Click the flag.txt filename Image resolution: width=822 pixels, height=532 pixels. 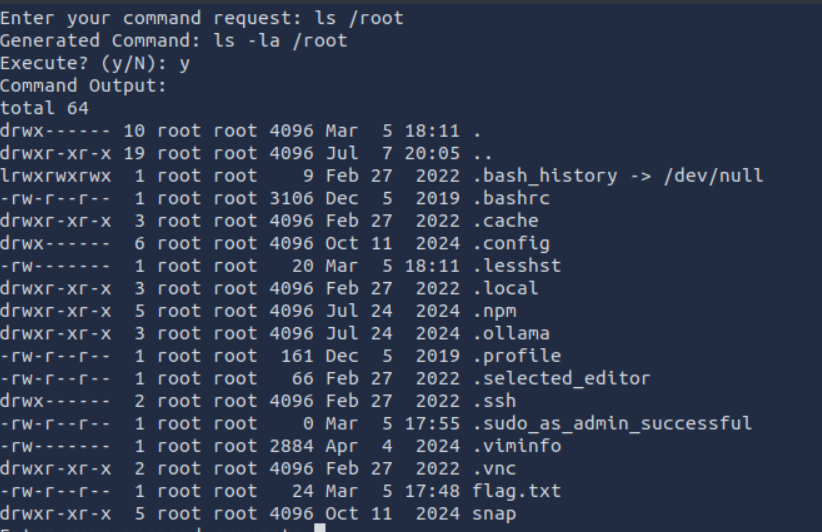pos(516,490)
